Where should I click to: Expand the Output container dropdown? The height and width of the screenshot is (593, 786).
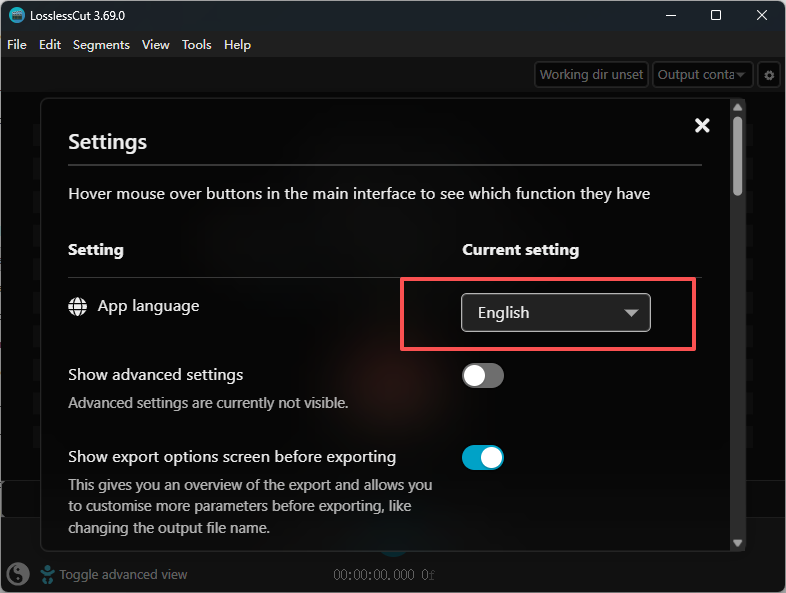[702, 75]
